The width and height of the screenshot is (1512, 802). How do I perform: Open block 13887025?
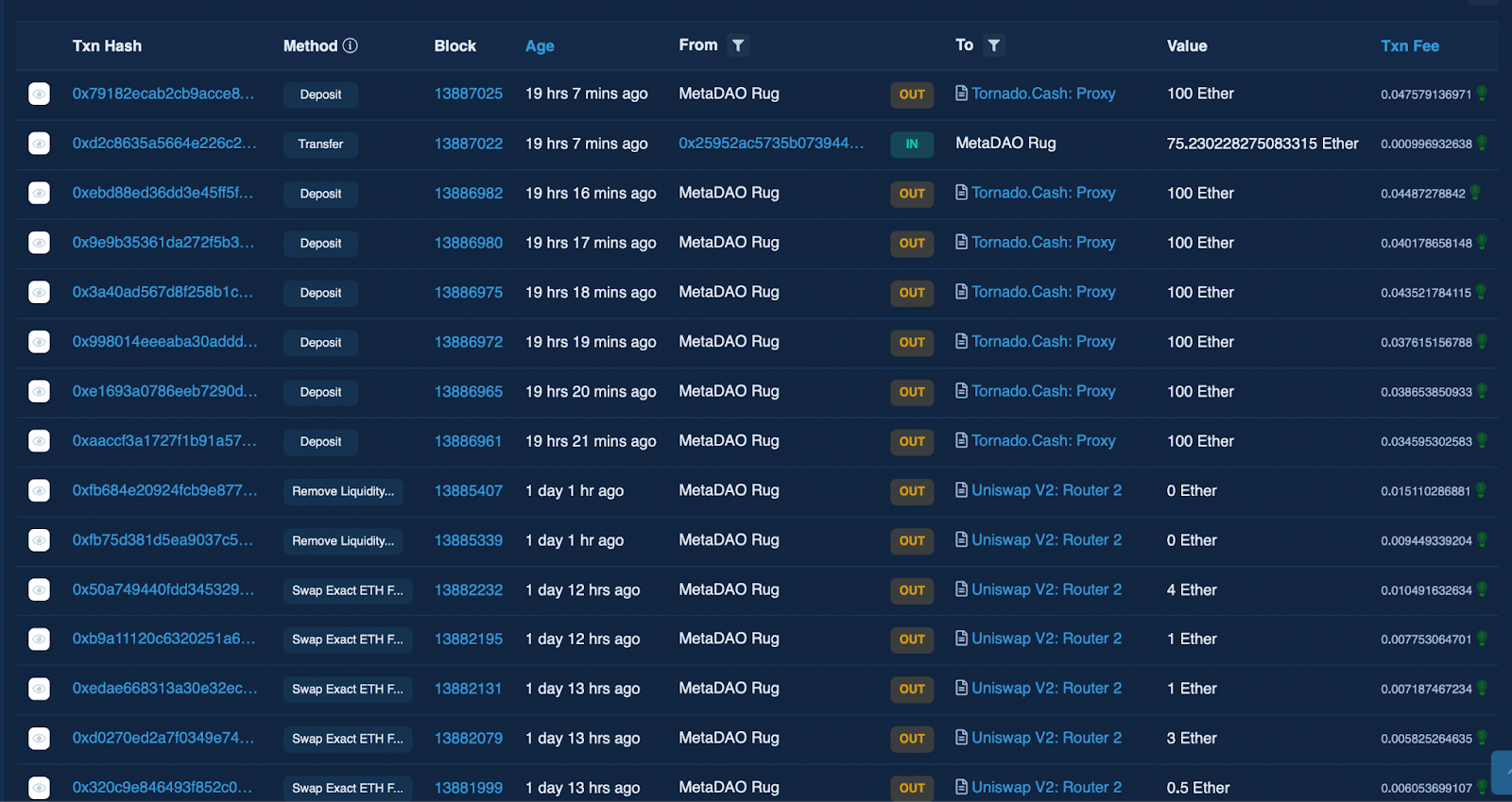pyautogui.click(x=469, y=94)
